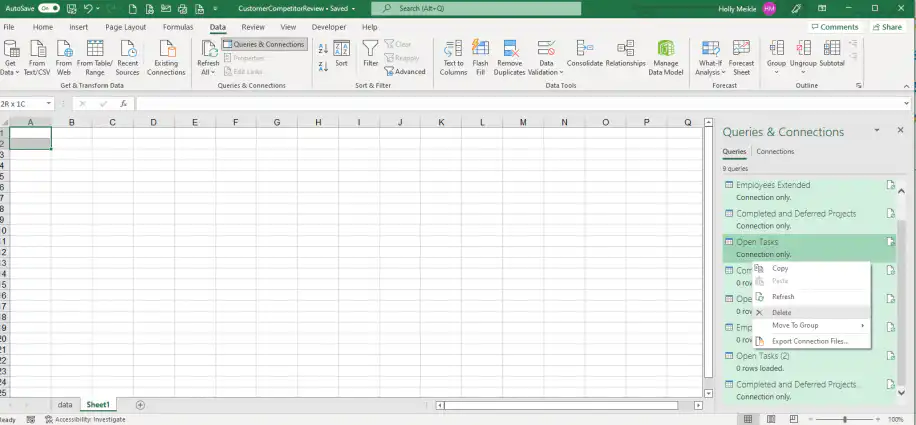
Task: Open the Undo history dropdown arrow
Action: [97, 9]
